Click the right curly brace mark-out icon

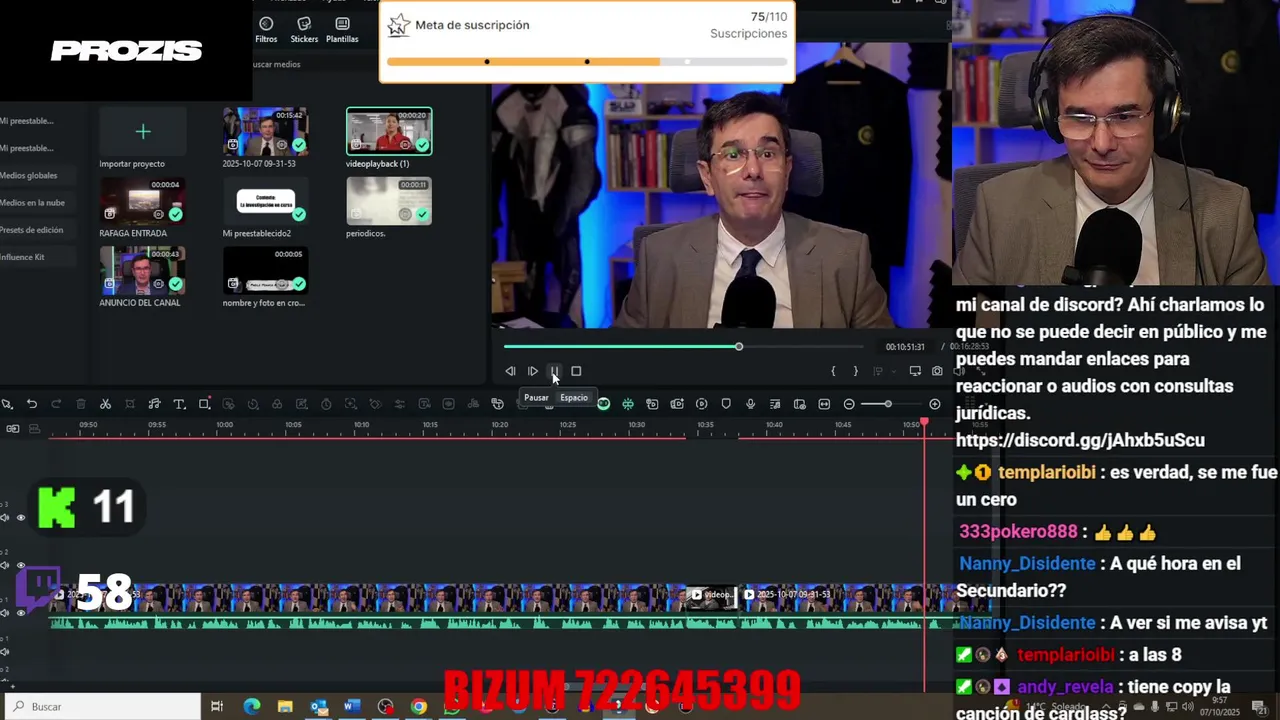[x=855, y=371]
